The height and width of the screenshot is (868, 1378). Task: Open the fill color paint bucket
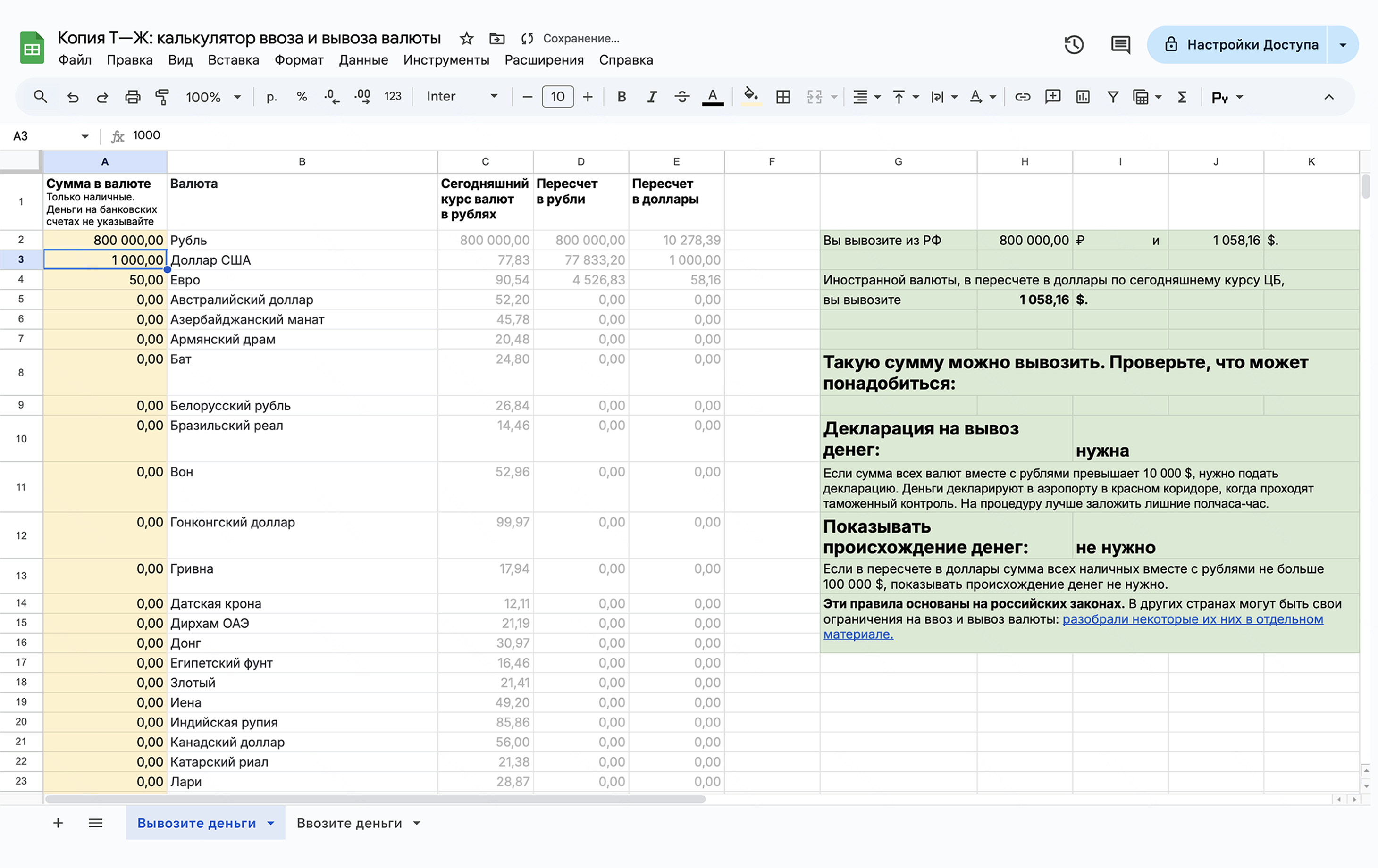751,96
